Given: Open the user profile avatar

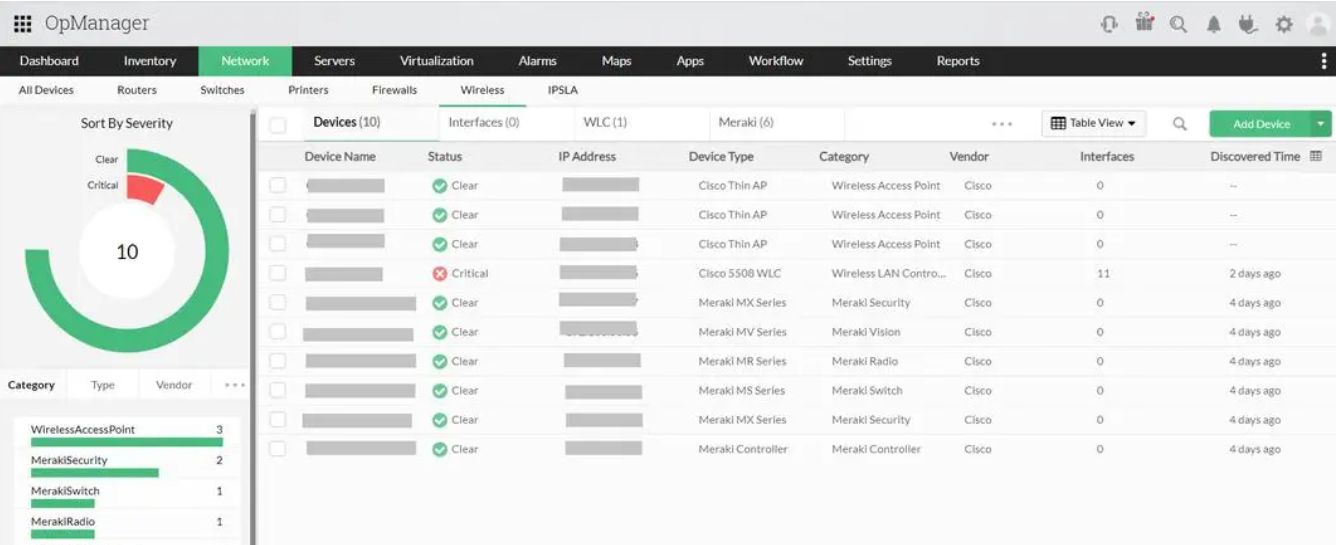Looking at the screenshot, I should click(x=1319, y=24).
